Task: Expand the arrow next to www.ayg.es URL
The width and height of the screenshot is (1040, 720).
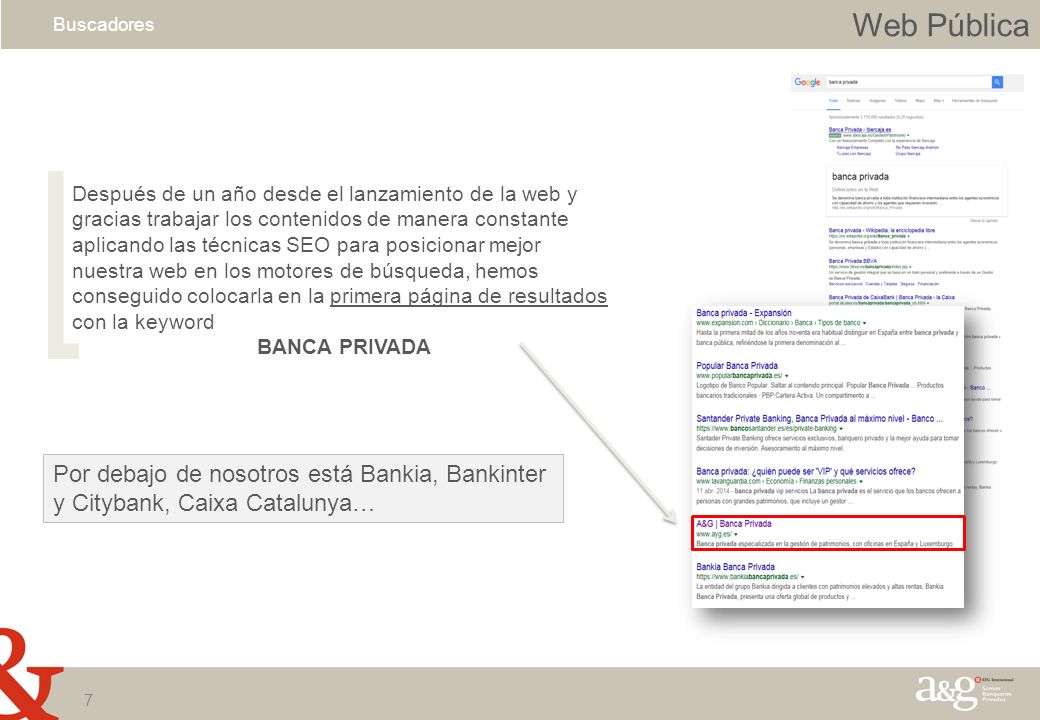Action: point(736,534)
